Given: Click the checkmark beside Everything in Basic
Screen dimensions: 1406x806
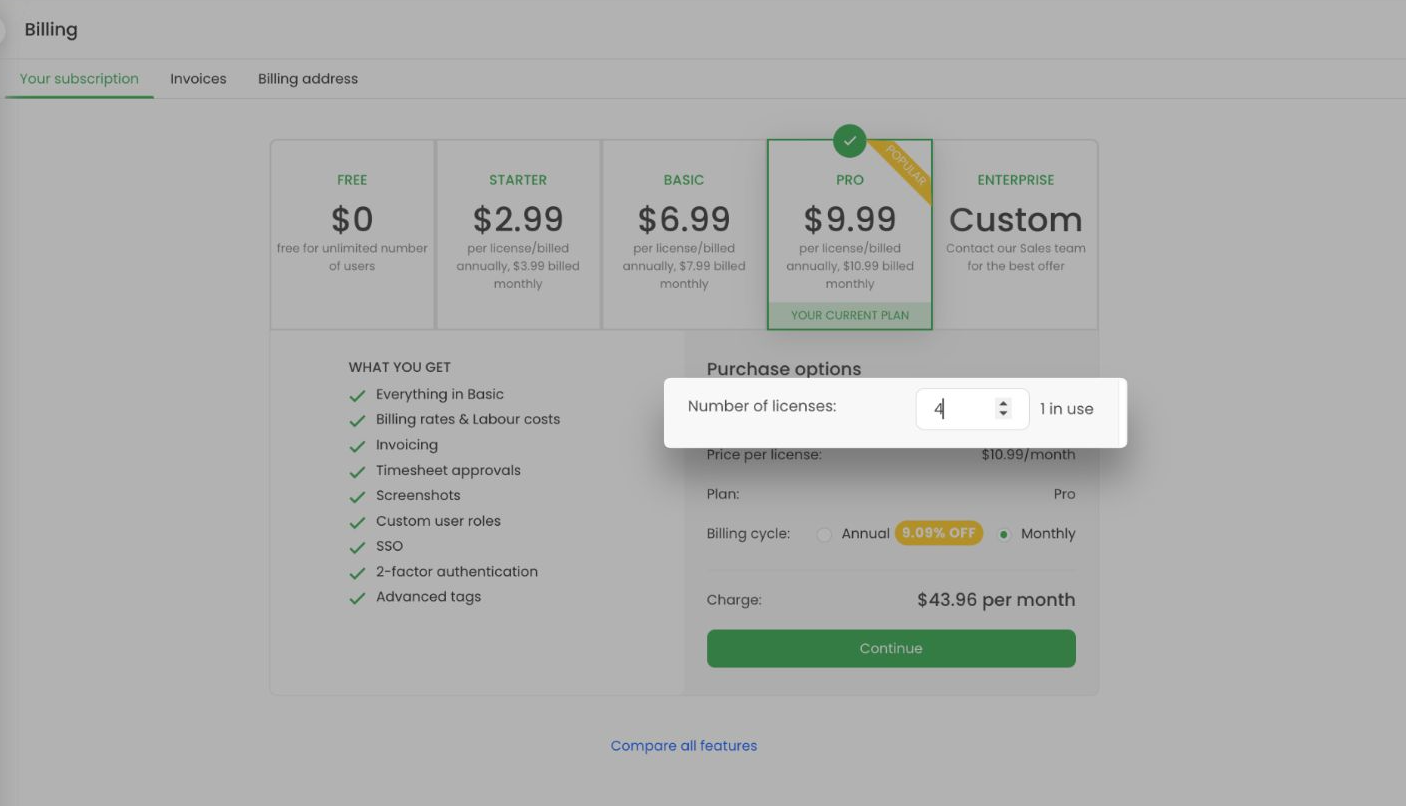Looking at the screenshot, I should [357, 396].
